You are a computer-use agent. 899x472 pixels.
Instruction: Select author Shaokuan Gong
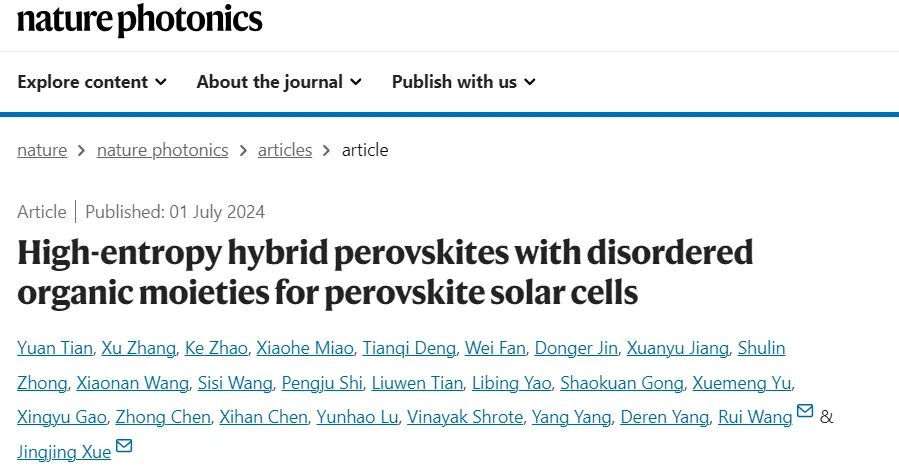(x=622, y=383)
